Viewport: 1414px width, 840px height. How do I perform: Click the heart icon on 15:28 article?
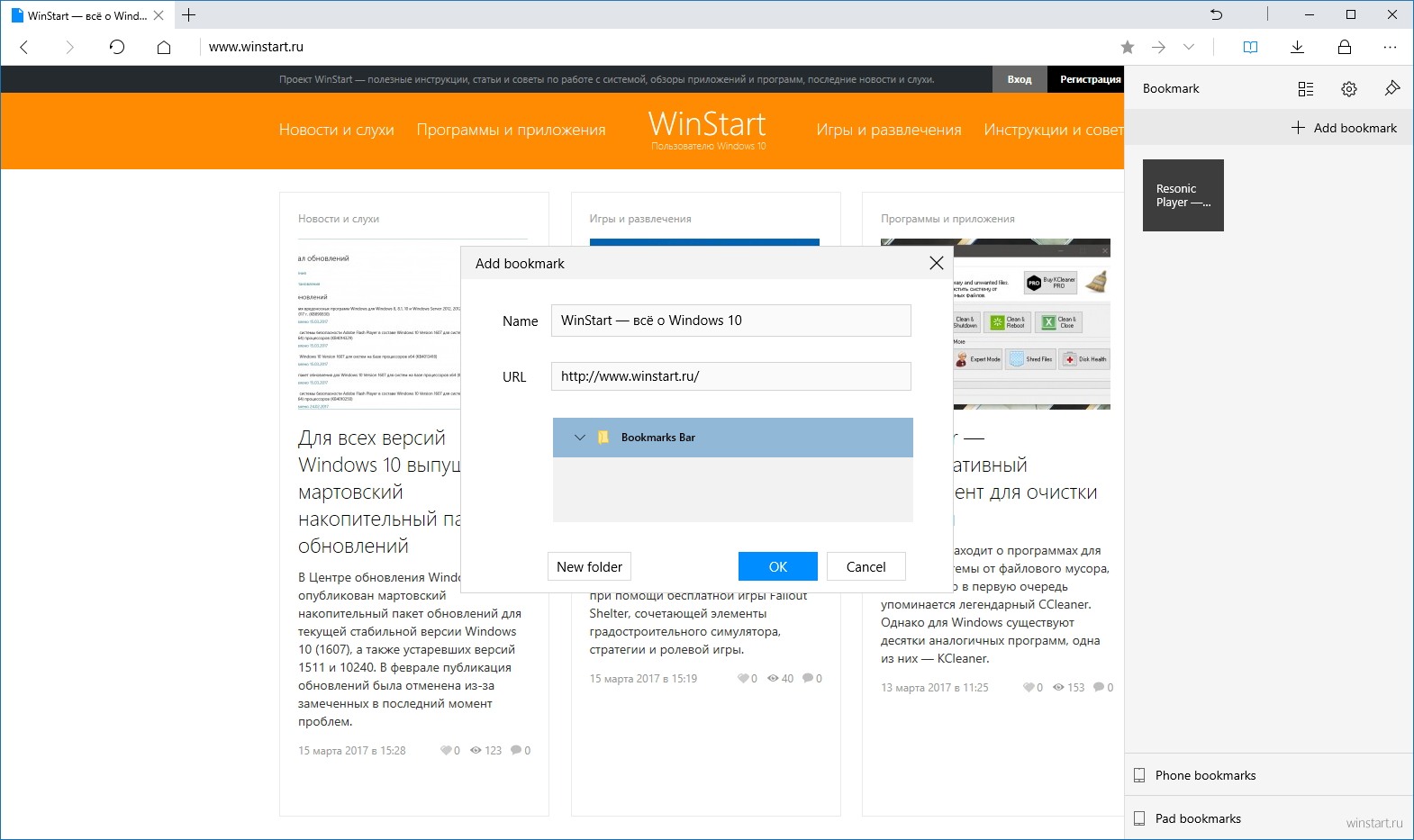coord(446,750)
